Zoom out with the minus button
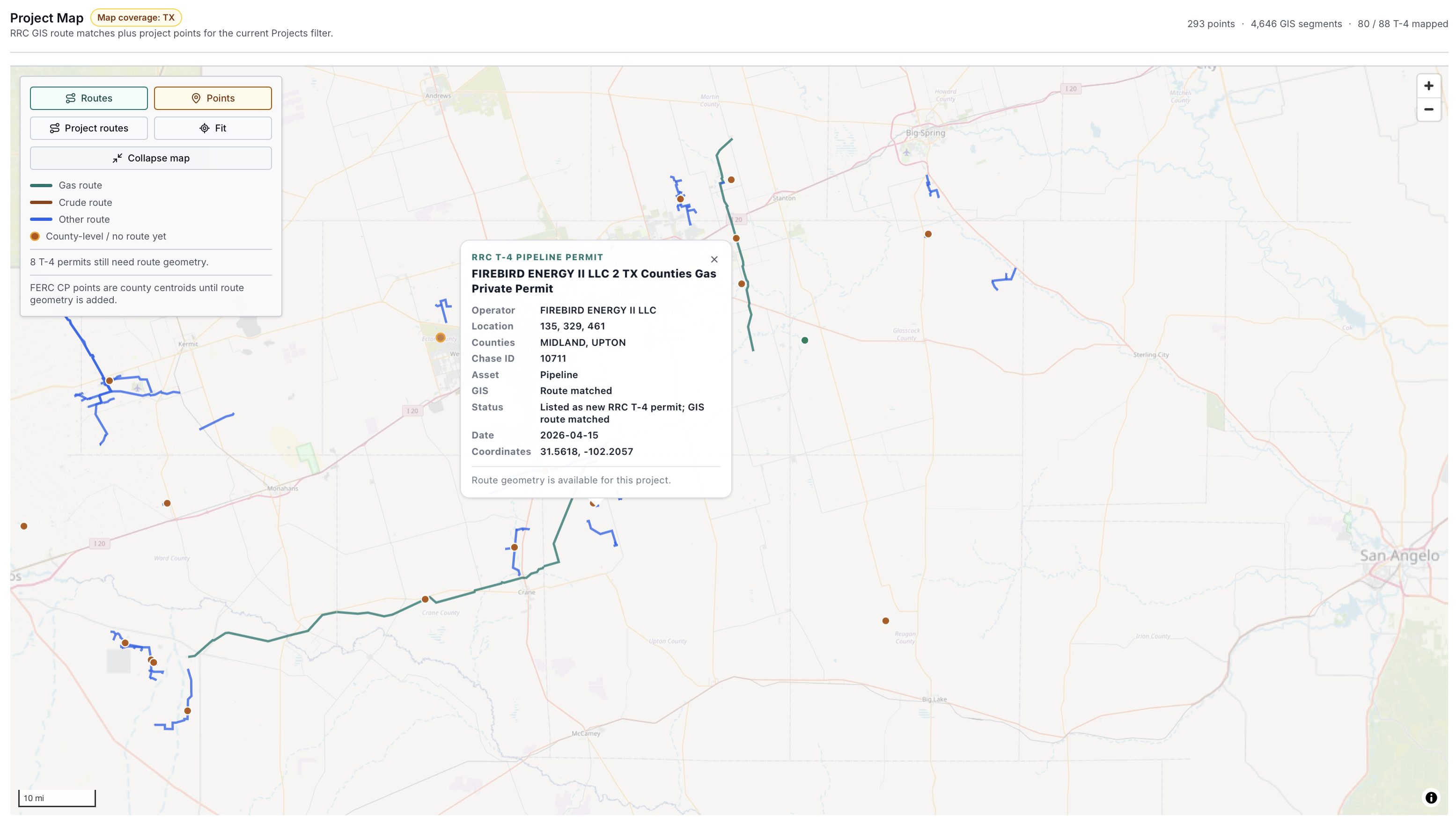Viewport: 1456px width, 817px height. [x=1428, y=109]
